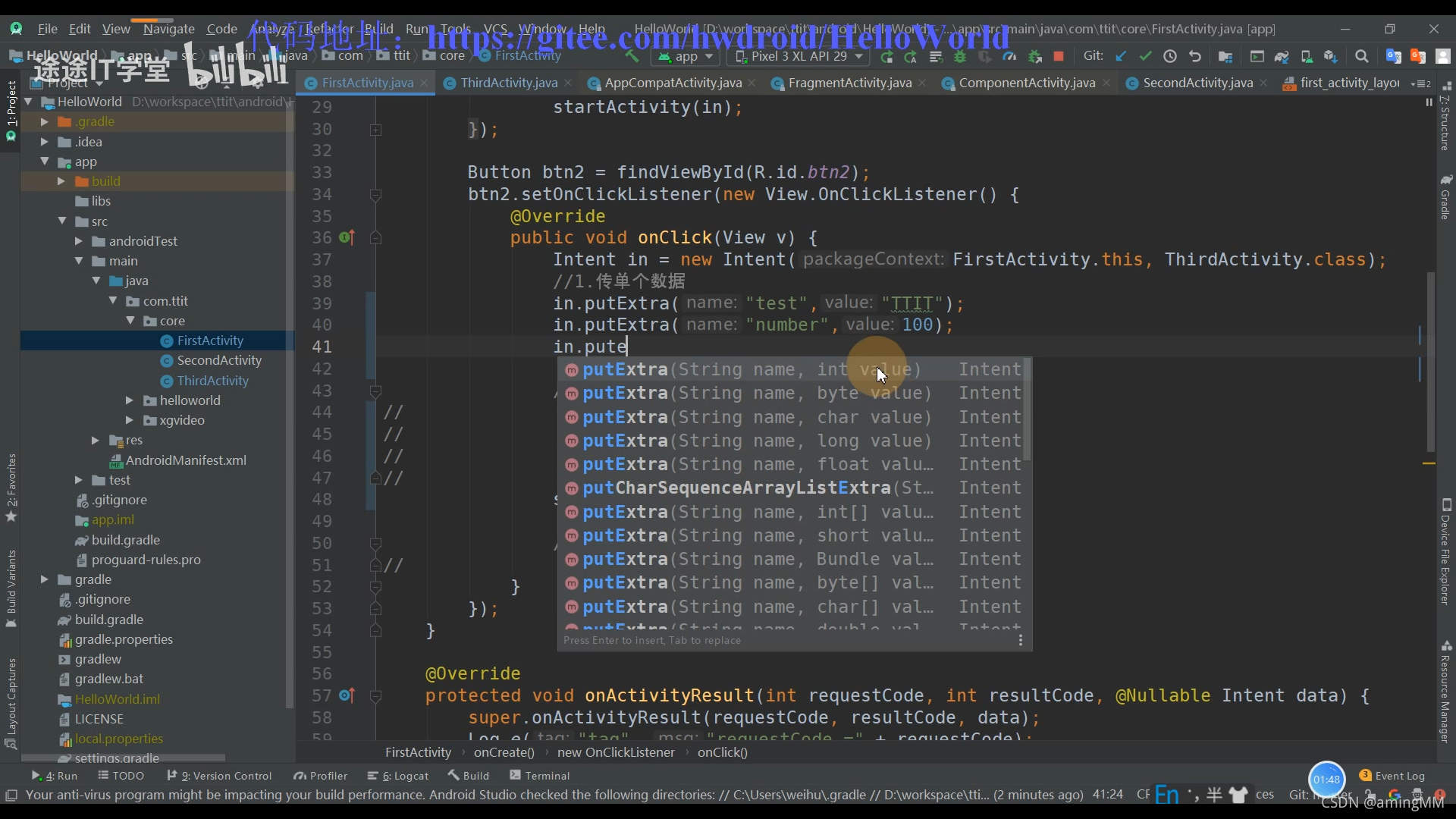1456x819 pixels.
Task: Toggle tool window quick access icon
Action: pos(11,795)
